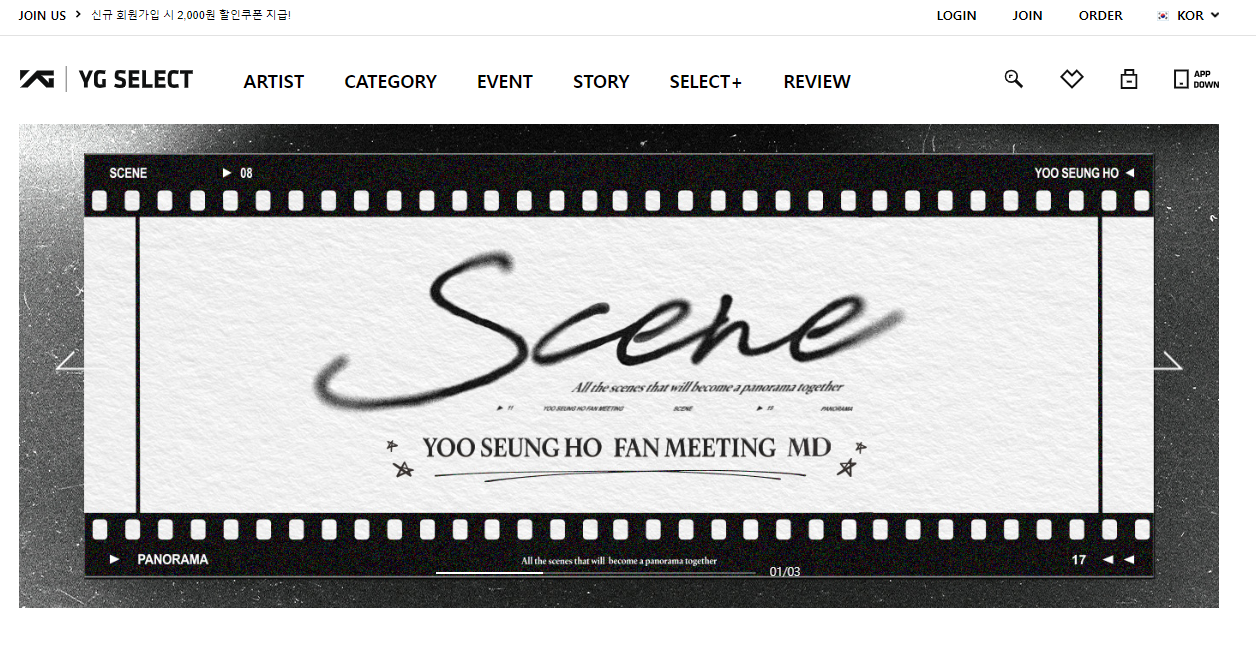1256x646 pixels.
Task: Tap the APP DOWN phone icon
Action: pyautogui.click(x=1196, y=79)
